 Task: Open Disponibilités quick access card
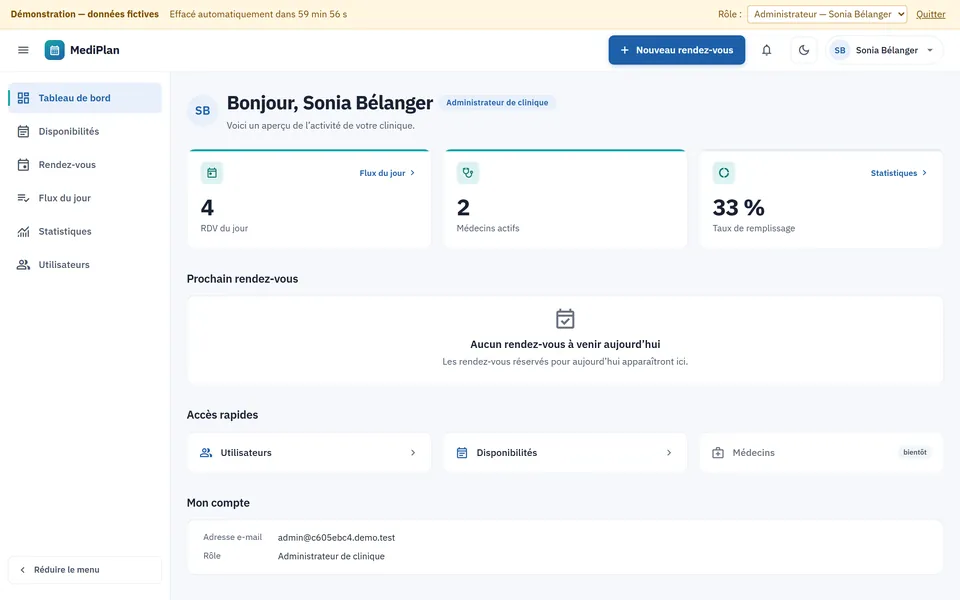[565, 452]
